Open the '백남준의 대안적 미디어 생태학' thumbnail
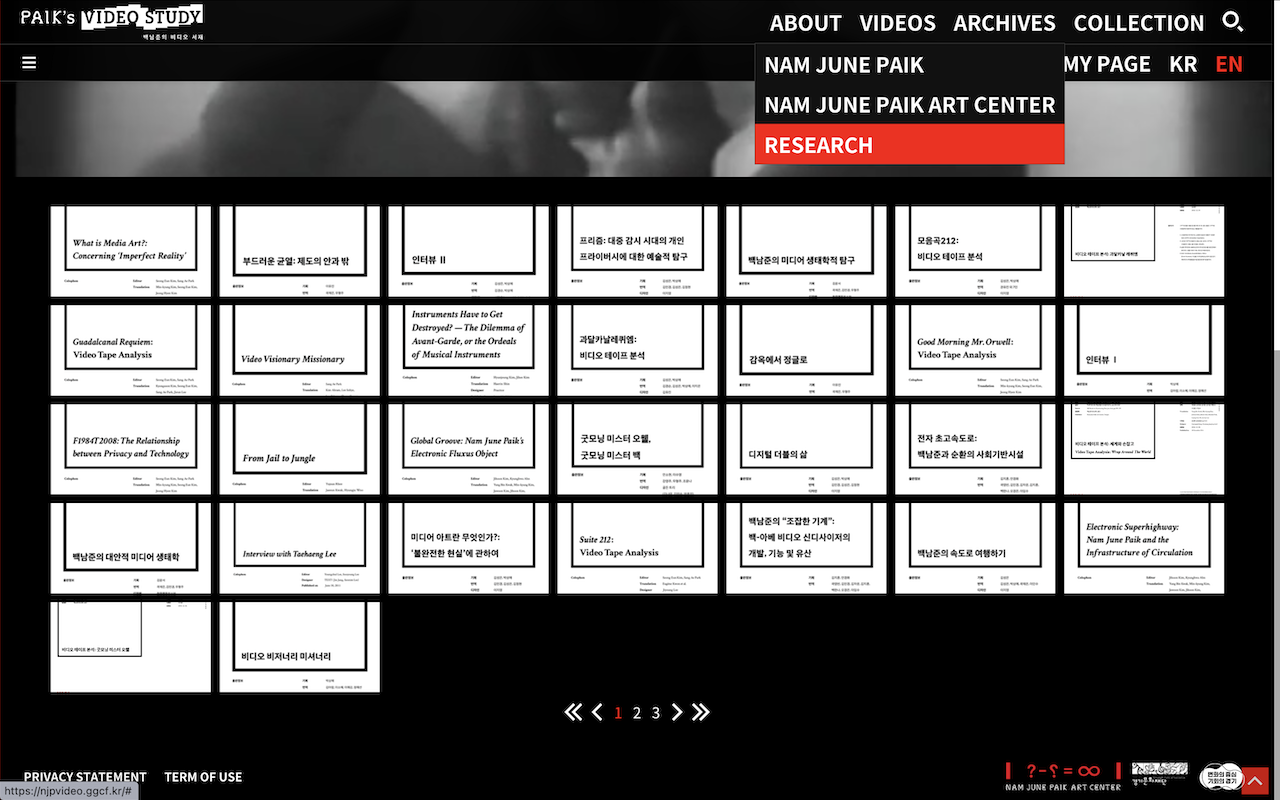The height and width of the screenshot is (800, 1280). [131, 549]
